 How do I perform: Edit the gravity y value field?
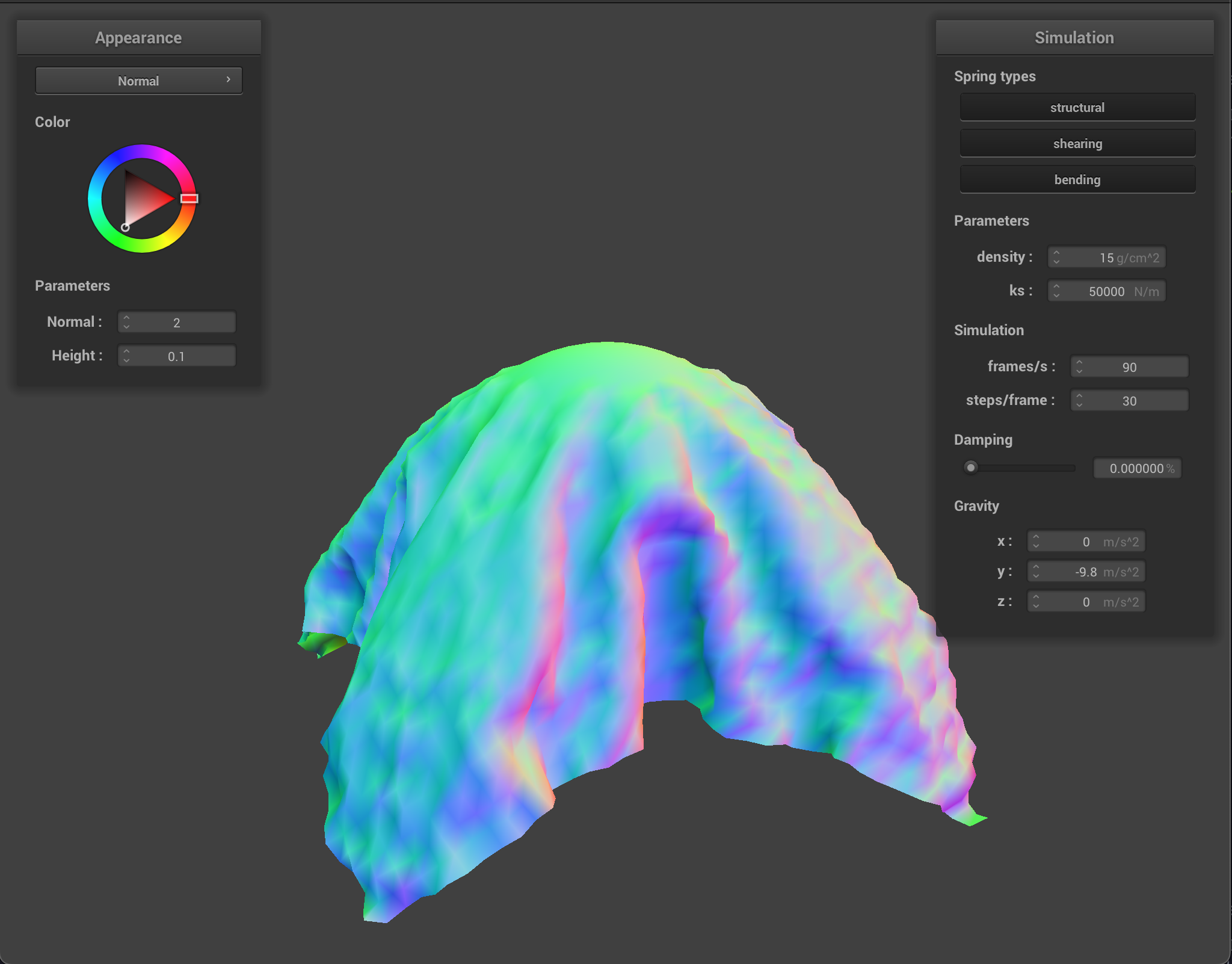[1095, 571]
